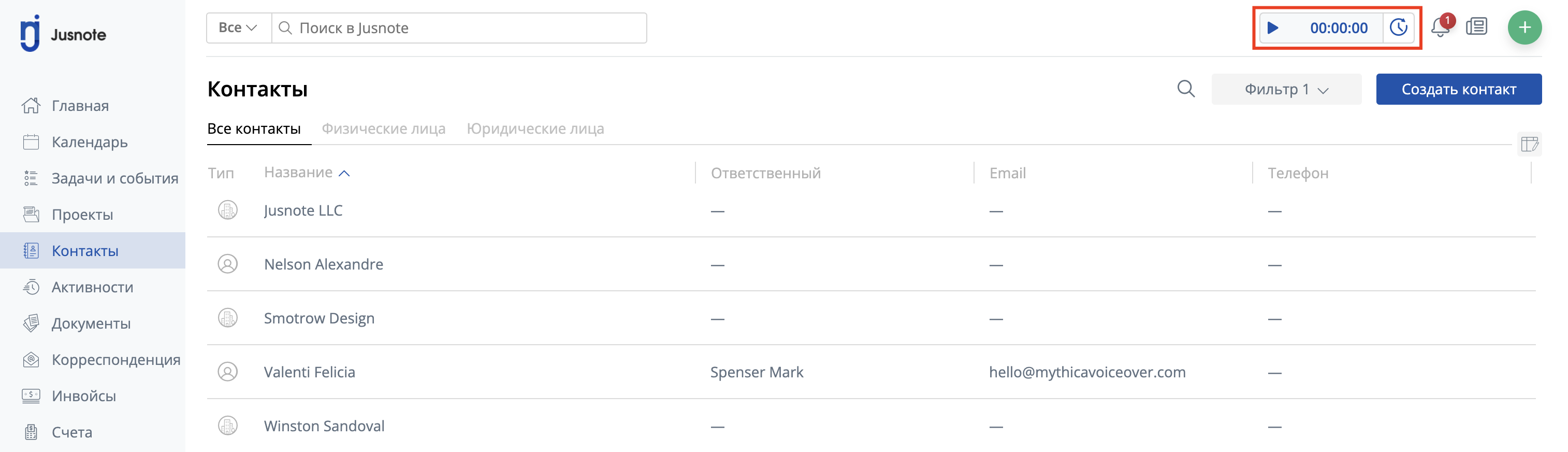Open the news feed icon in header
Image resolution: width=1568 pixels, height=452 pixels.
coord(1477,27)
